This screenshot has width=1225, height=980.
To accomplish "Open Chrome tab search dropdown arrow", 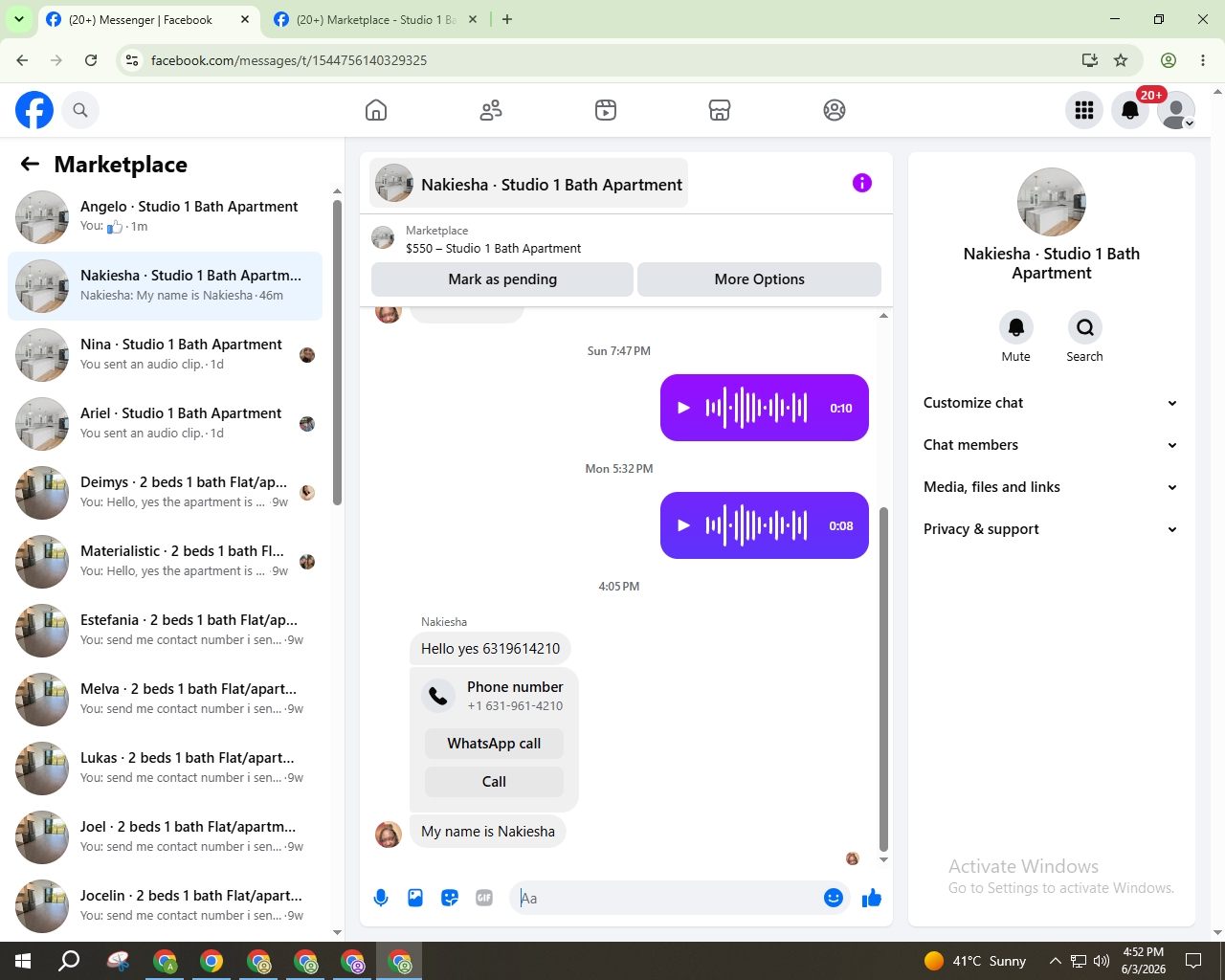I will click(19, 19).
